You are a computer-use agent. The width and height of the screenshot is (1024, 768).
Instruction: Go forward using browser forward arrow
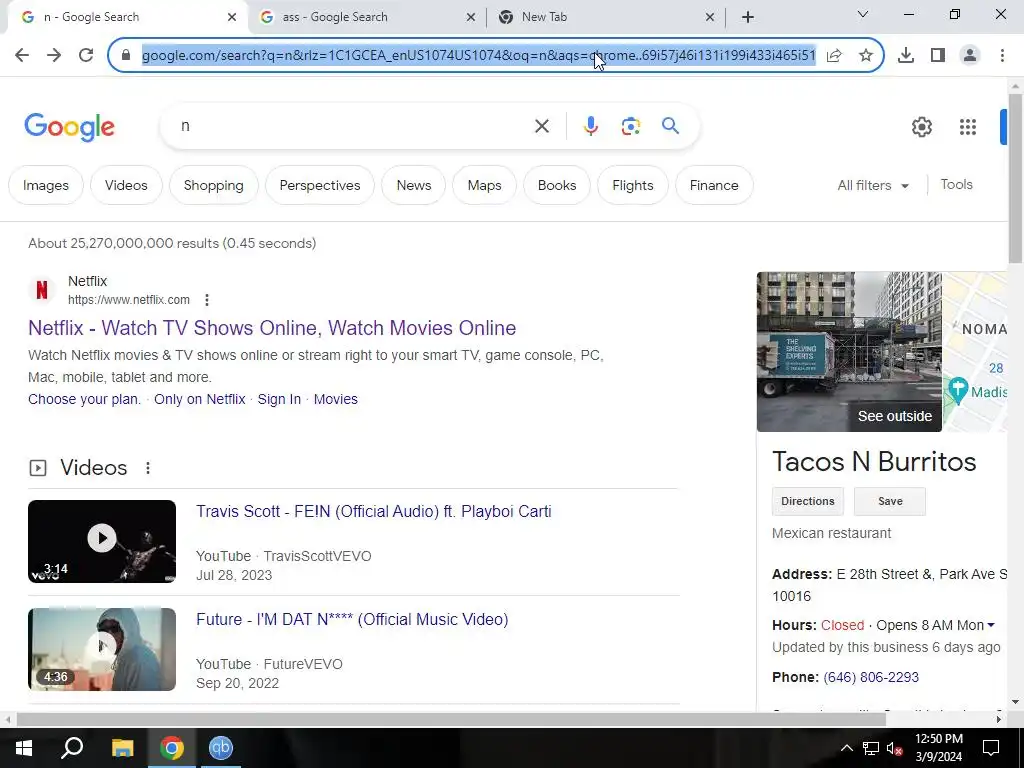point(54,56)
